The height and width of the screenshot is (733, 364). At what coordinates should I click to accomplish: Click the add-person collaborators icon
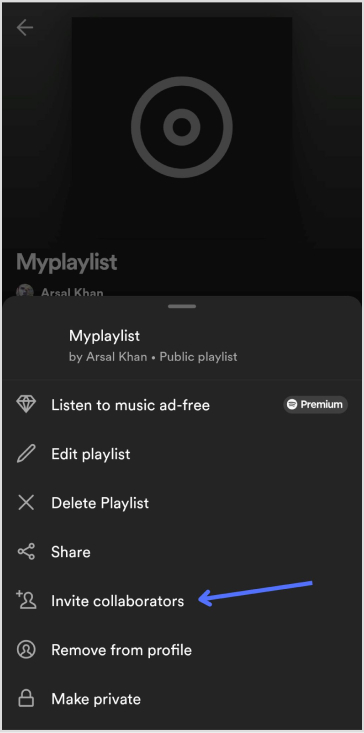tap(26, 600)
